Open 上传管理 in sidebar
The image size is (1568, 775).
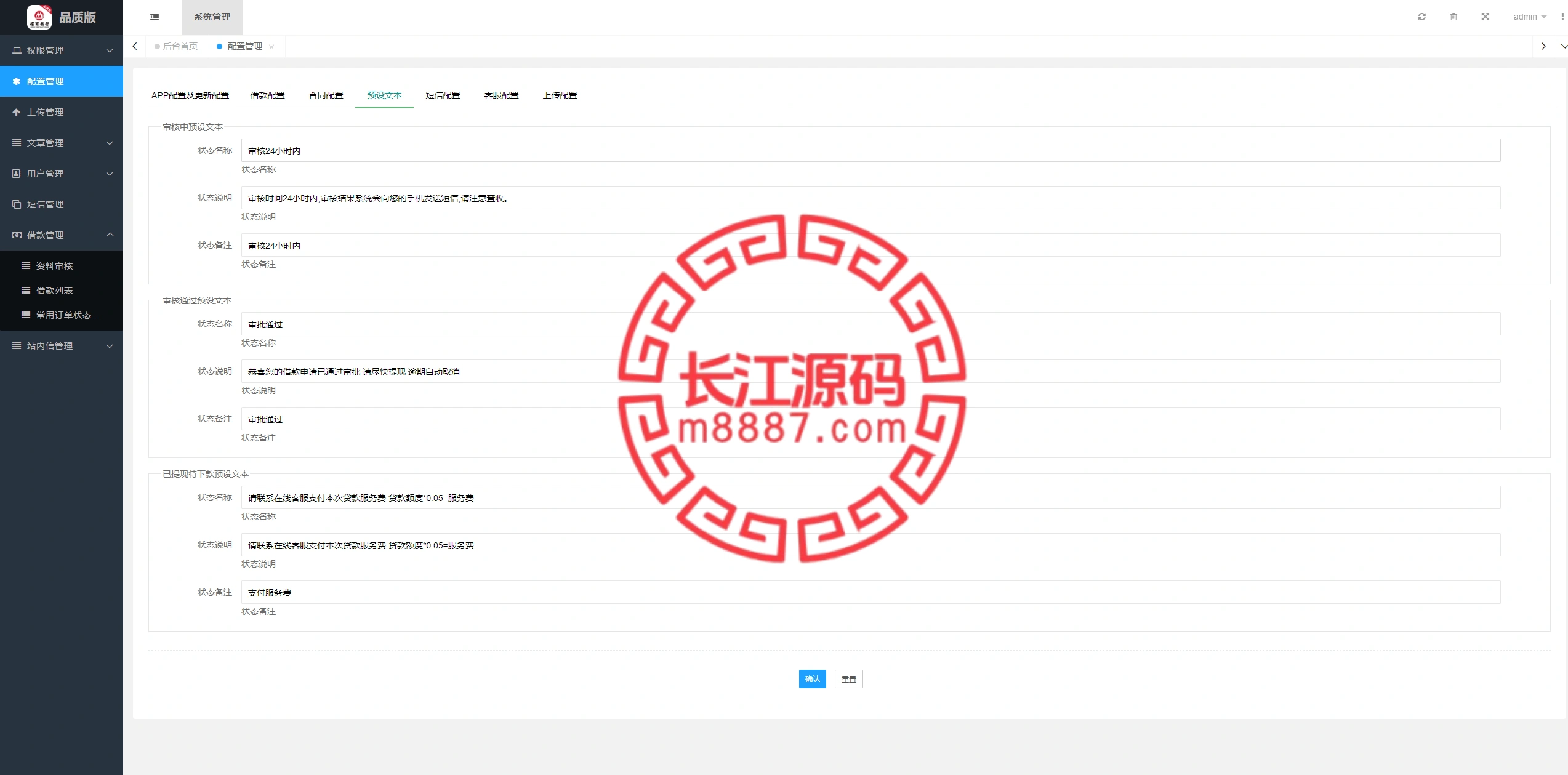(62, 112)
